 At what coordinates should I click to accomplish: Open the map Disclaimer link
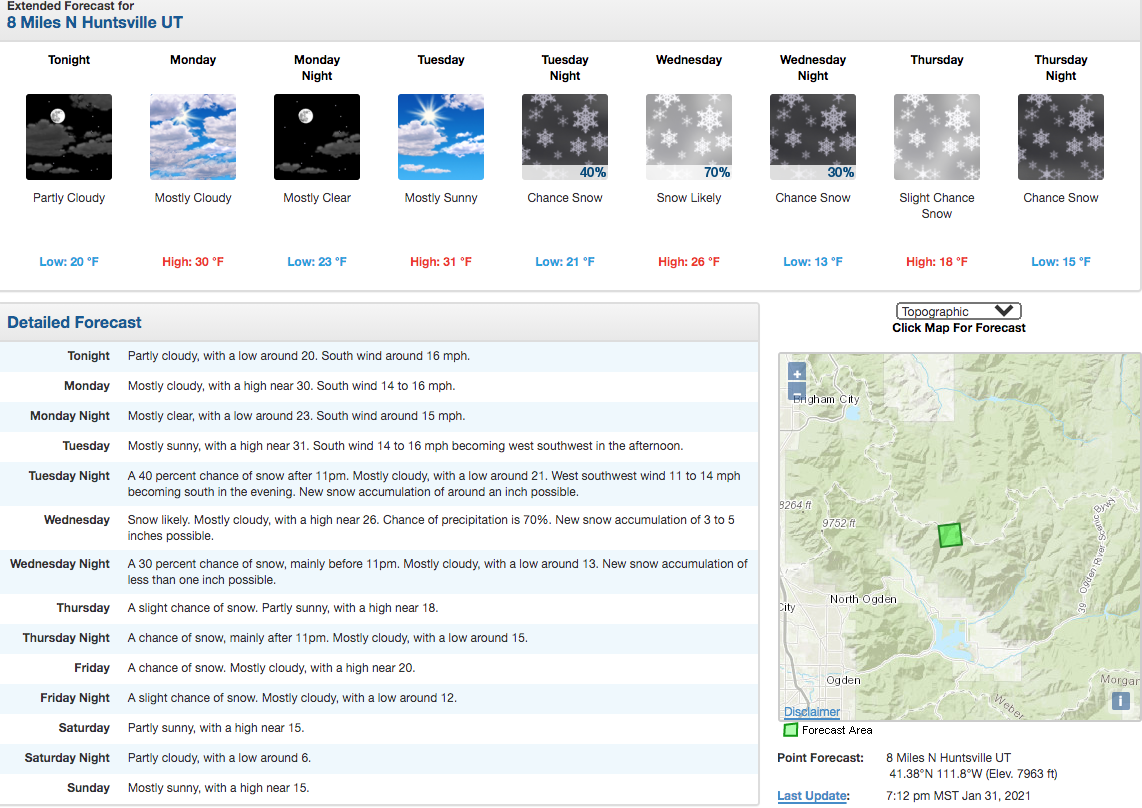coord(811,712)
